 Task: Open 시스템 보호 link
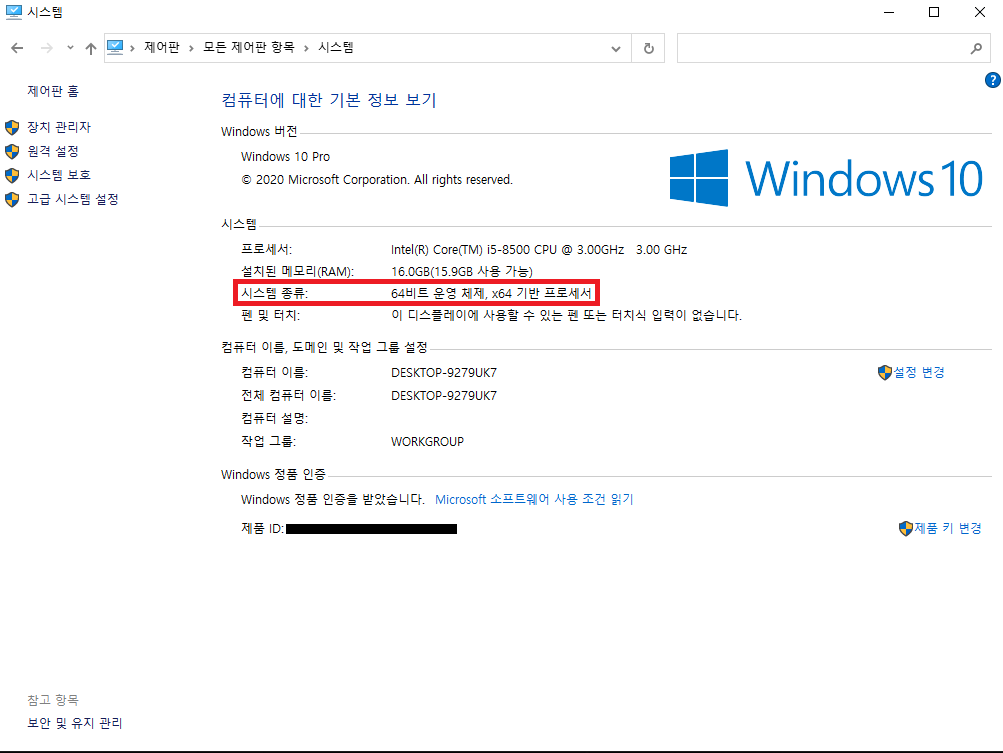[59, 175]
